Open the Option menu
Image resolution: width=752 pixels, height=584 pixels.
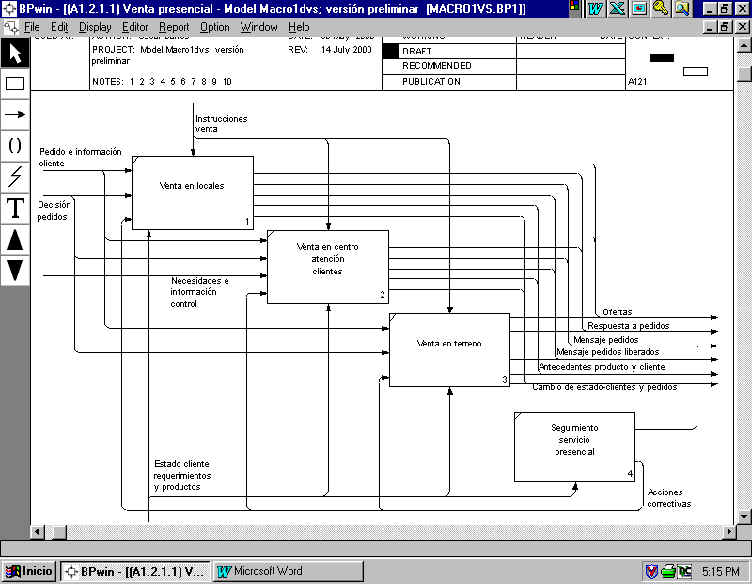[x=214, y=27]
